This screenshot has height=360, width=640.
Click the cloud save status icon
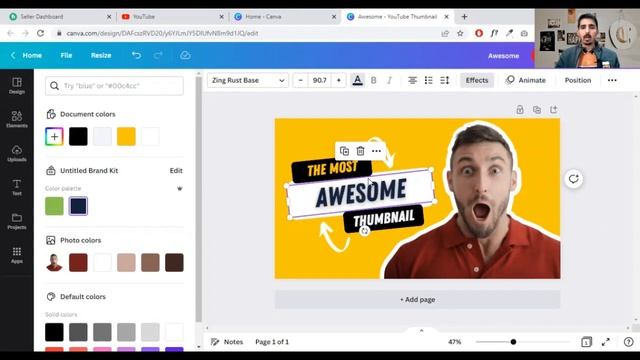tap(185, 55)
